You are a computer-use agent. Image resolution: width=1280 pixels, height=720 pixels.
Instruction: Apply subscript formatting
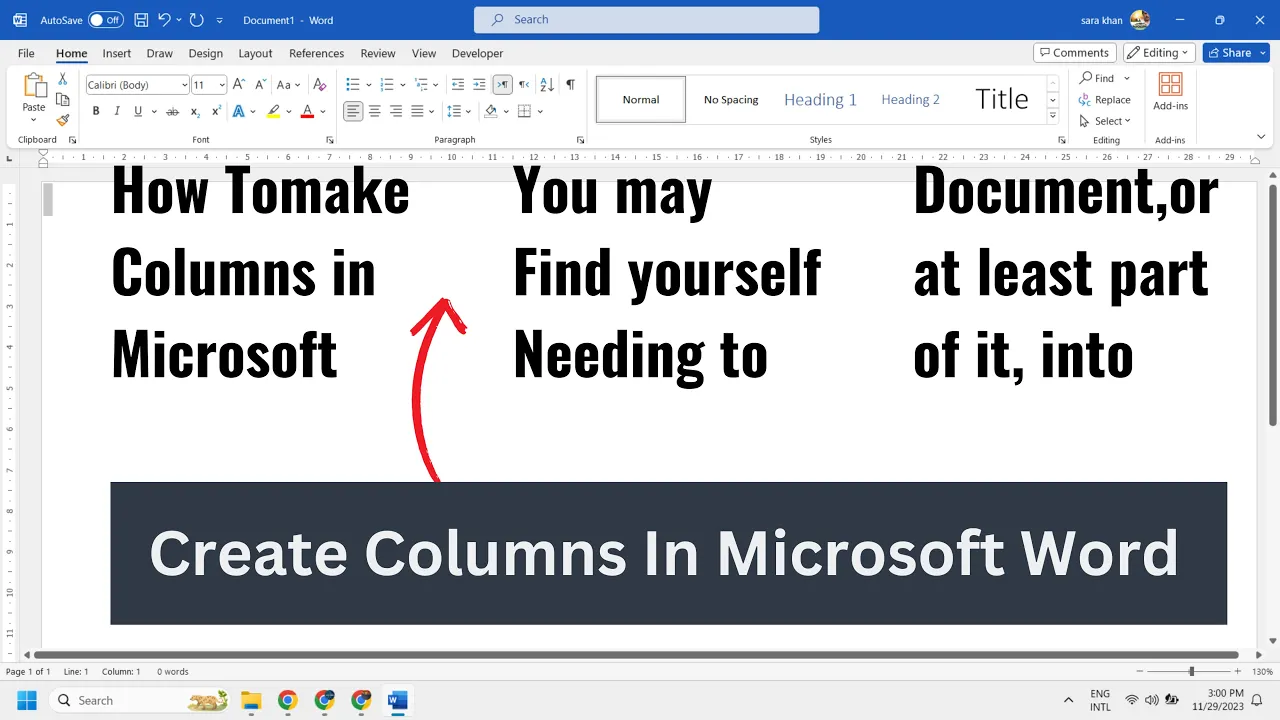tap(195, 111)
